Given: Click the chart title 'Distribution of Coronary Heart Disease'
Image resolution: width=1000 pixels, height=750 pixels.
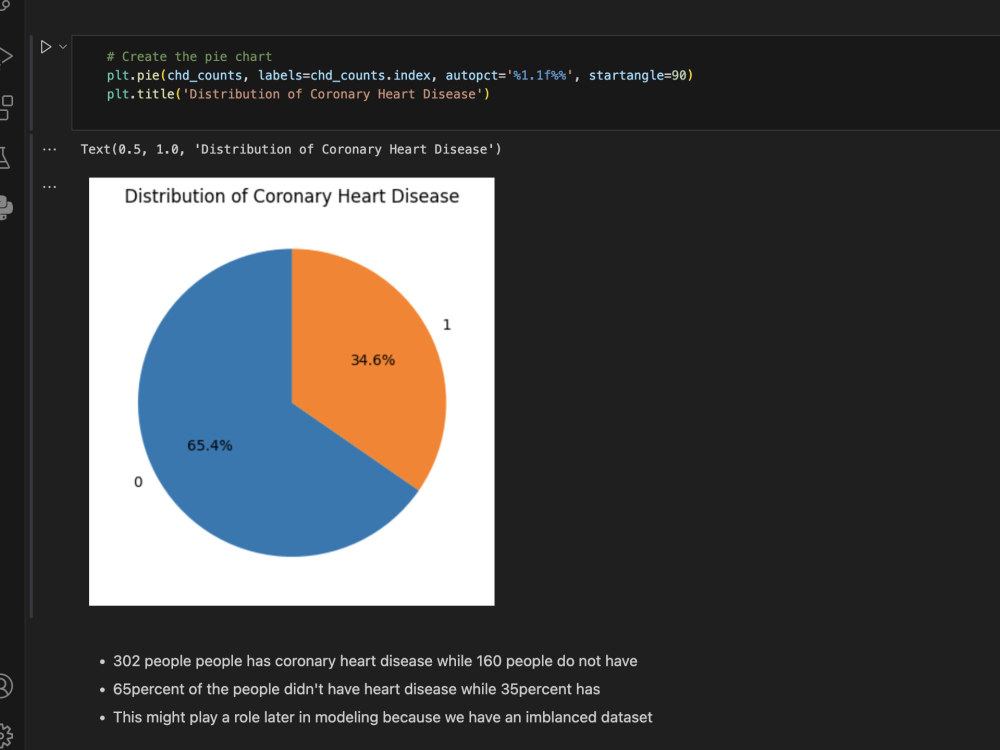Looking at the screenshot, I should coord(291,196).
